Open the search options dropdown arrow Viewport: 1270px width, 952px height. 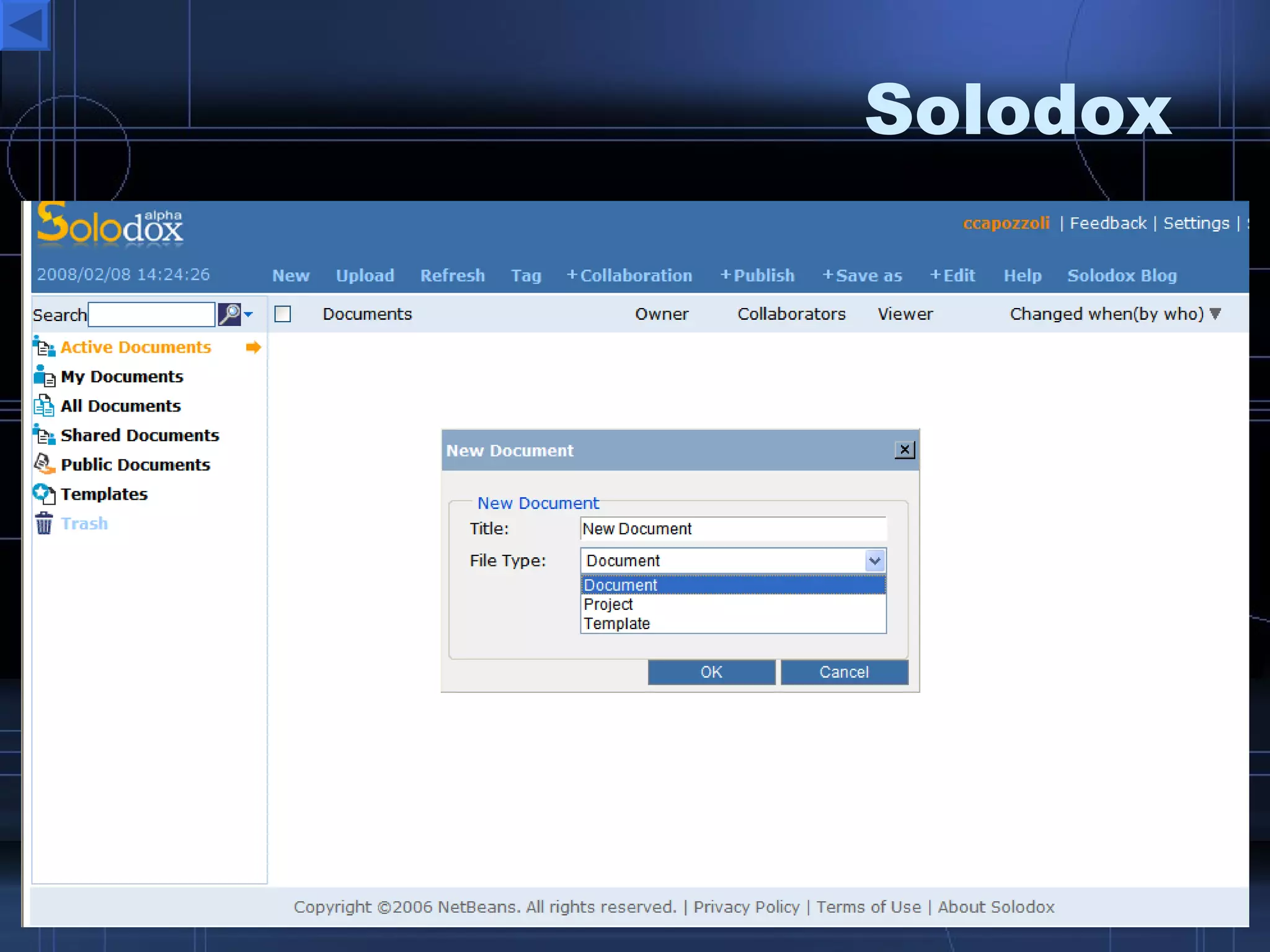coord(249,314)
